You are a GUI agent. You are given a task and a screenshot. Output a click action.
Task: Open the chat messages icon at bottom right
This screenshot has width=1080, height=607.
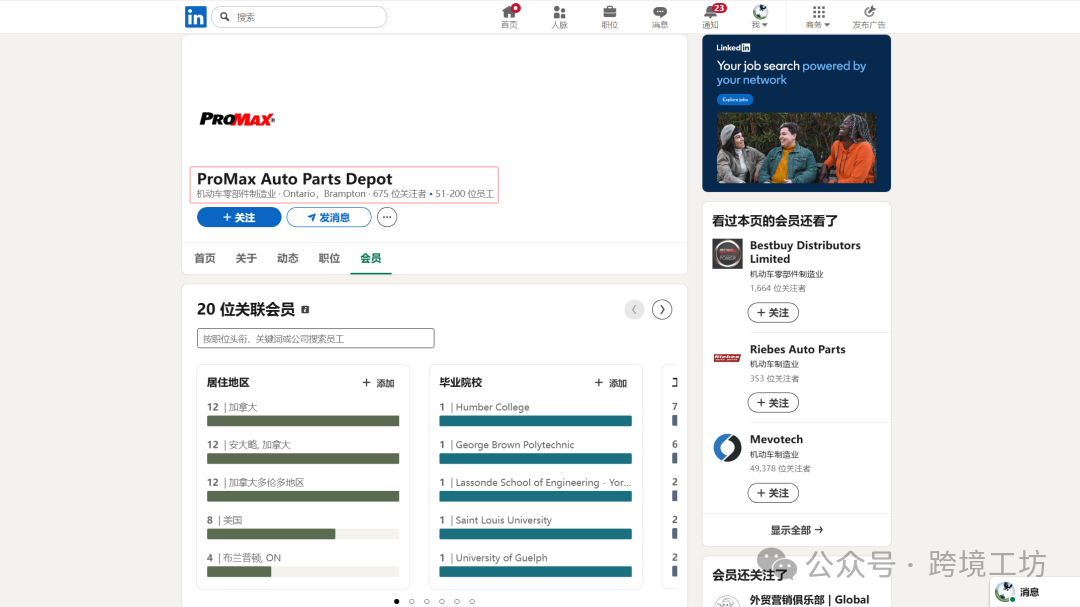pyautogui.click(x=1005, y=592)
